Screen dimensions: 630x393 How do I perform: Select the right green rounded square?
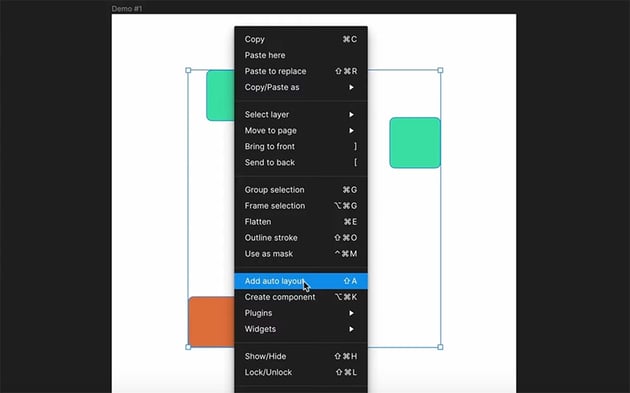[x=415, y=143]
